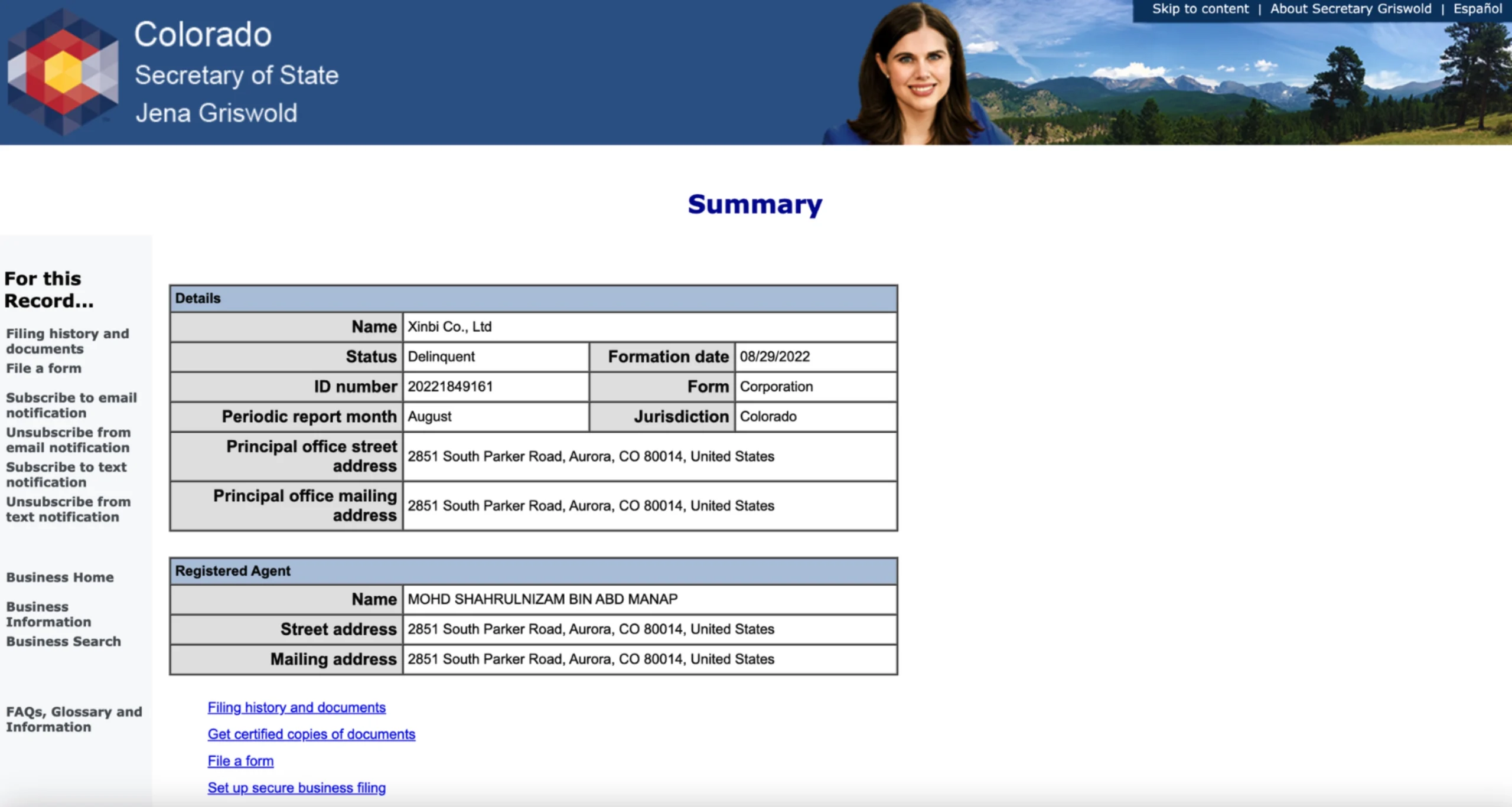The image size is (1512, 807).
Task: Click the ID number value 20221849161
Action: point(450,387)
